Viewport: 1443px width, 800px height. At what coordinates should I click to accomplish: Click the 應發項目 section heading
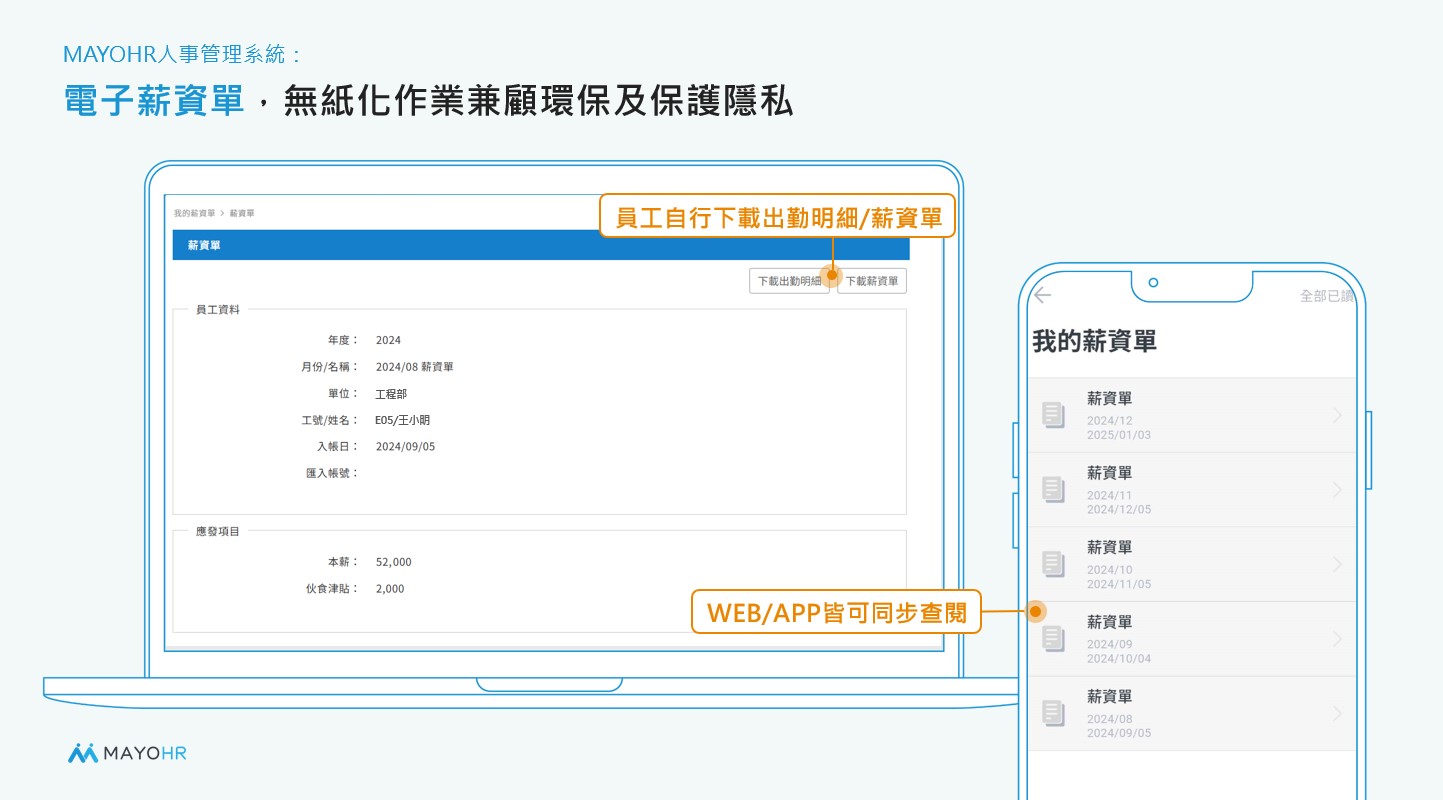pyautogui.click(x=218, y=531)
